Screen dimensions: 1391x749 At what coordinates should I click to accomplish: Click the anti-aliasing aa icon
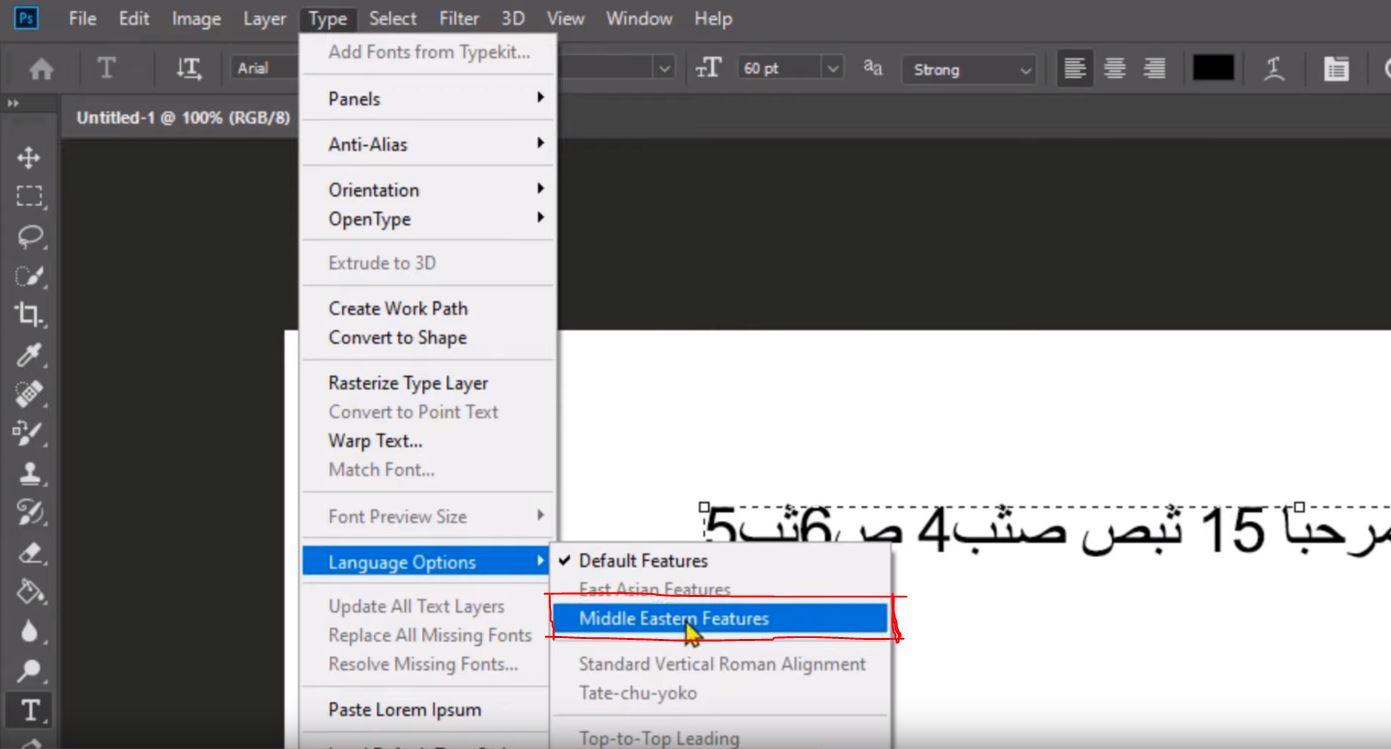pos(873,67)
